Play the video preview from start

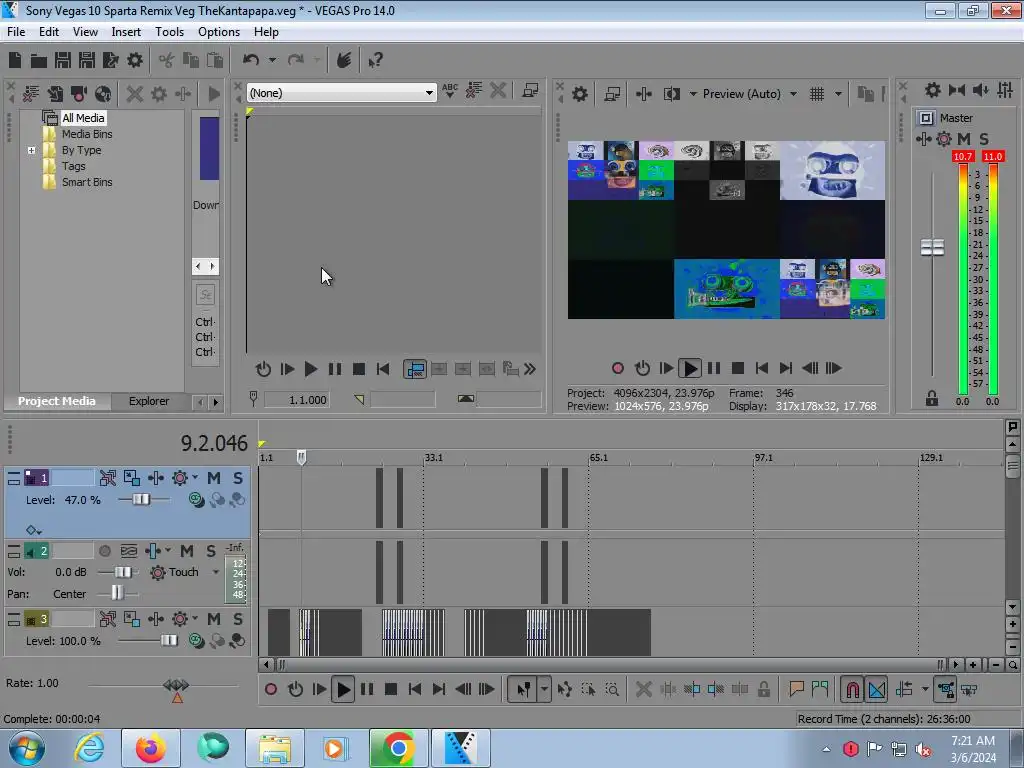point(665,368)
